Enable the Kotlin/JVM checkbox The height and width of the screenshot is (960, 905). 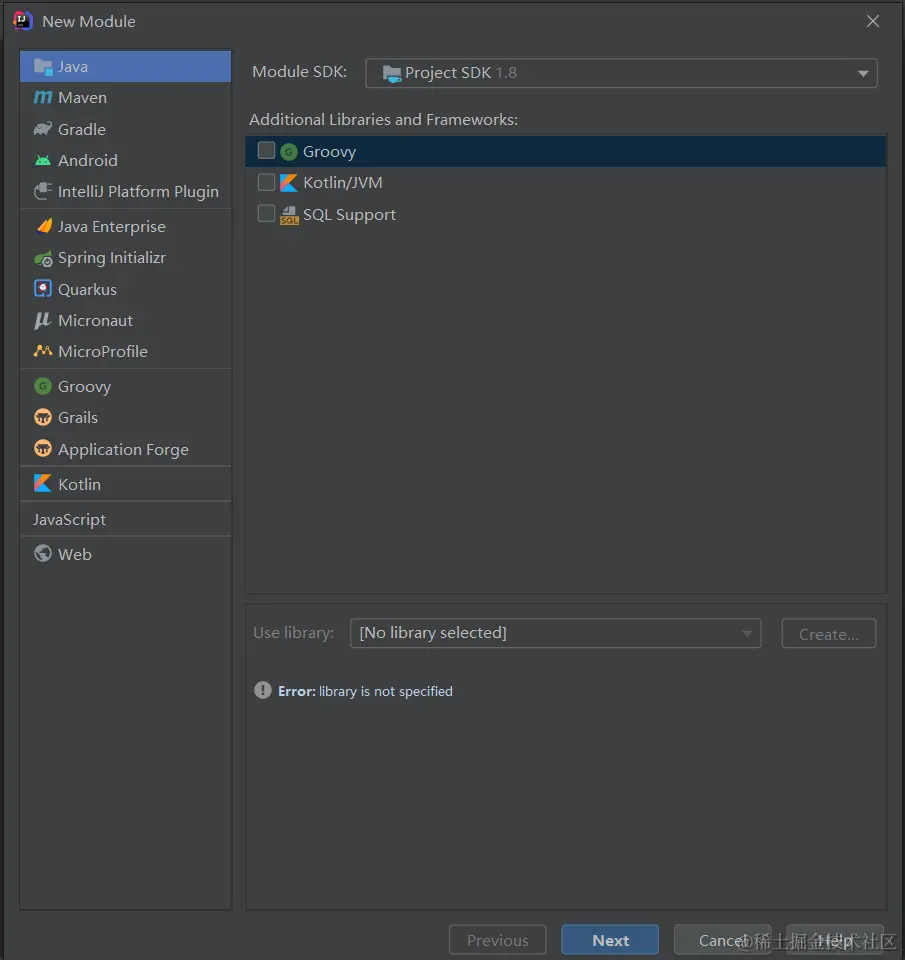click(x=266, y=182)
